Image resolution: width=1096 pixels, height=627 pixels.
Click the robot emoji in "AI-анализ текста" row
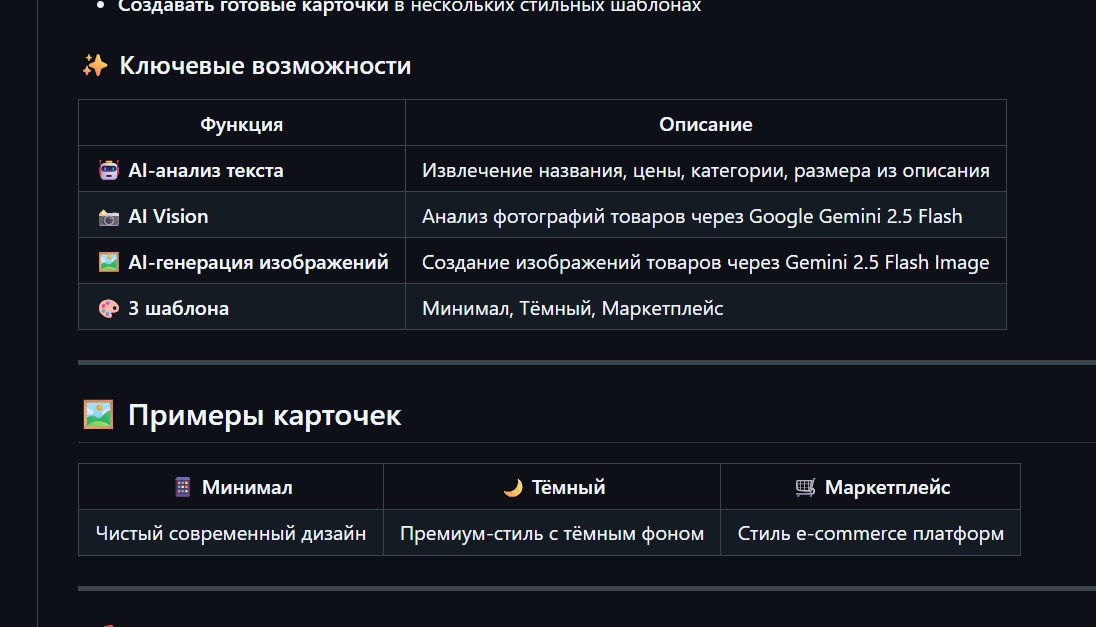(109, 170)
